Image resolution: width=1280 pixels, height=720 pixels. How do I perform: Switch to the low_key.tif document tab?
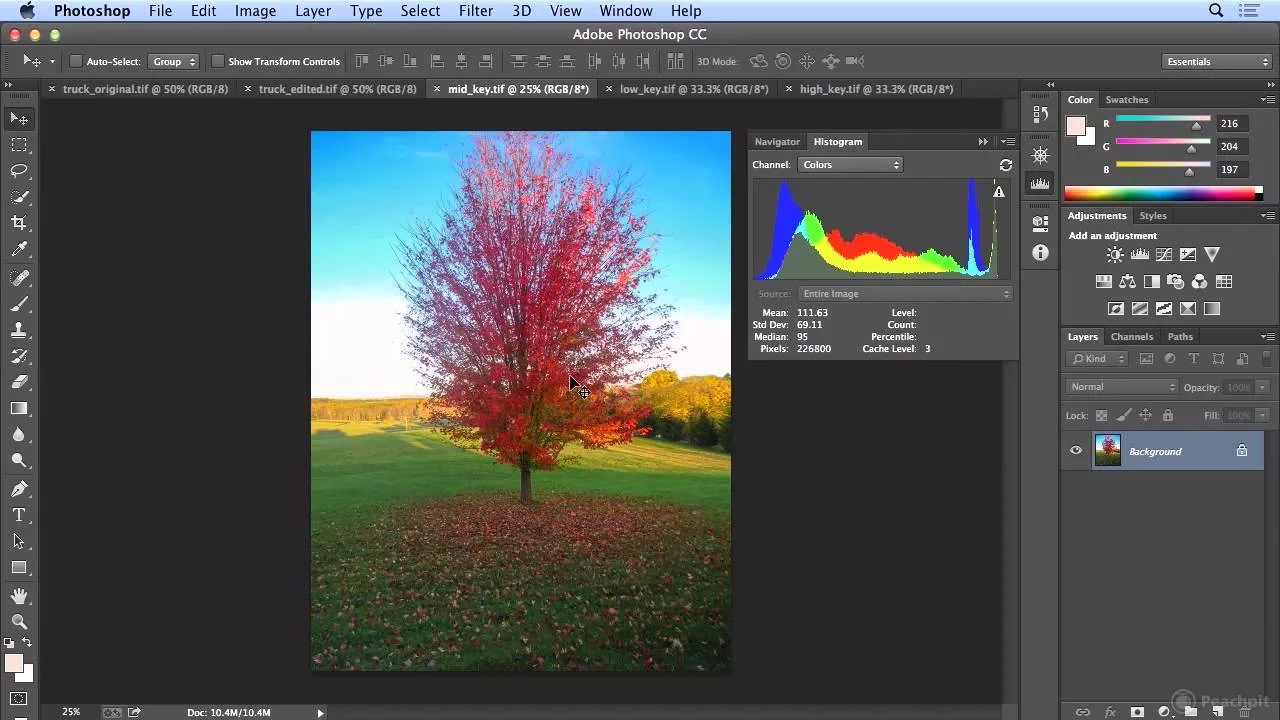[693, 89]
